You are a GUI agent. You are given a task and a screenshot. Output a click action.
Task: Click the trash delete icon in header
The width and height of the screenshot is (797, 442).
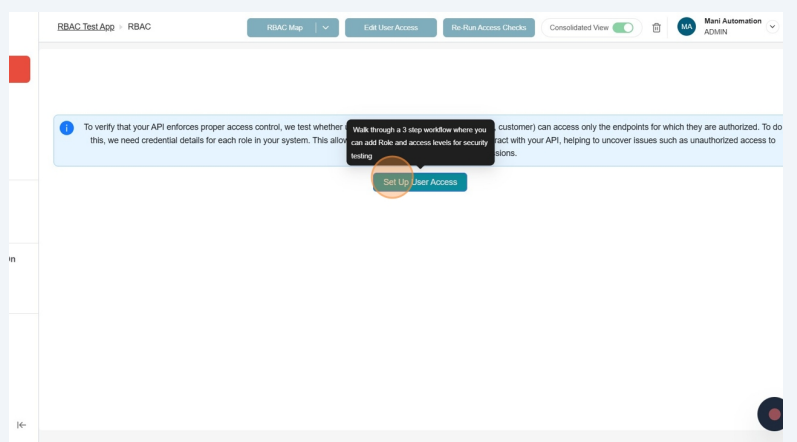656,28
